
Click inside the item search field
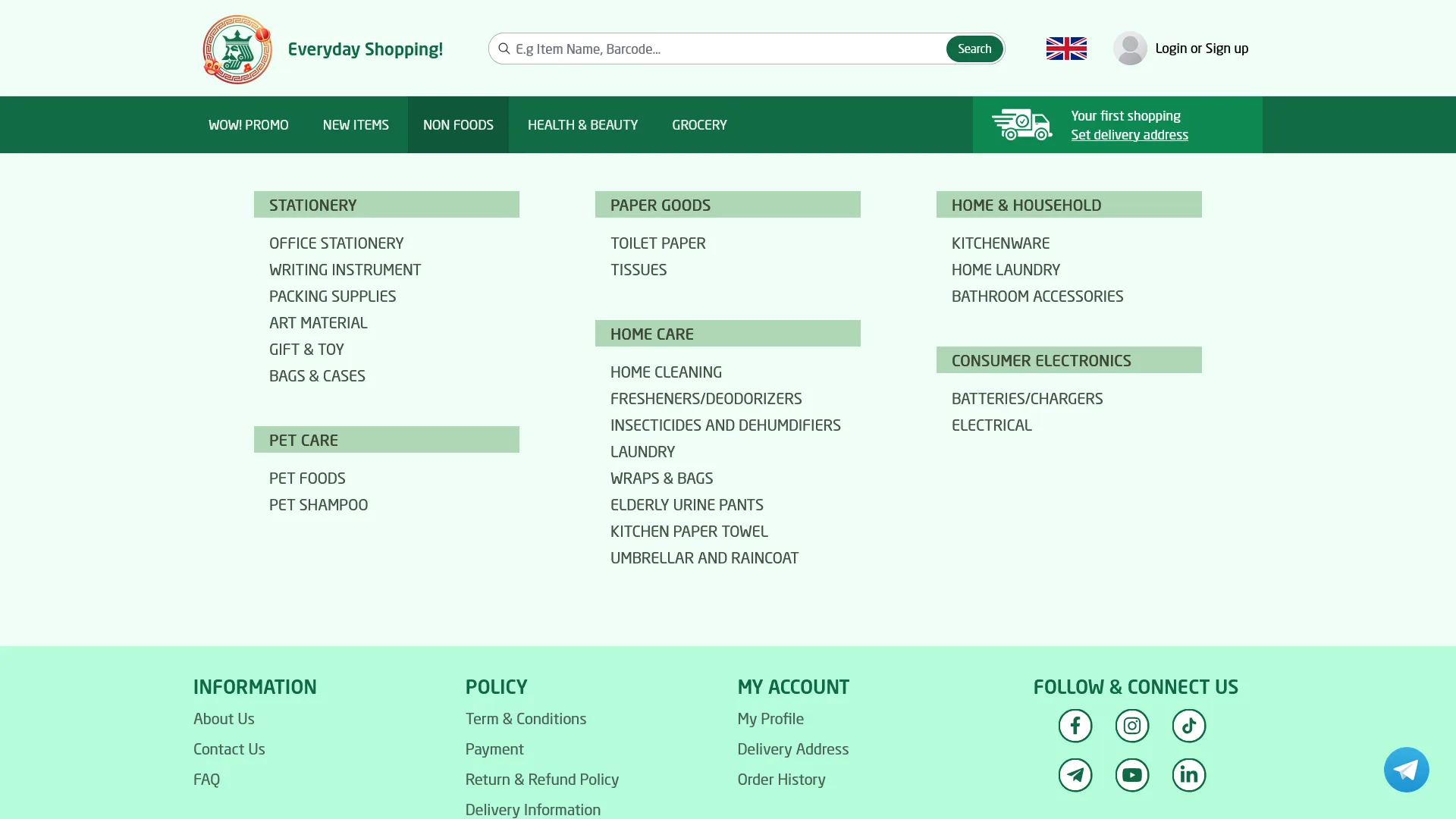(x=720, y=49)
